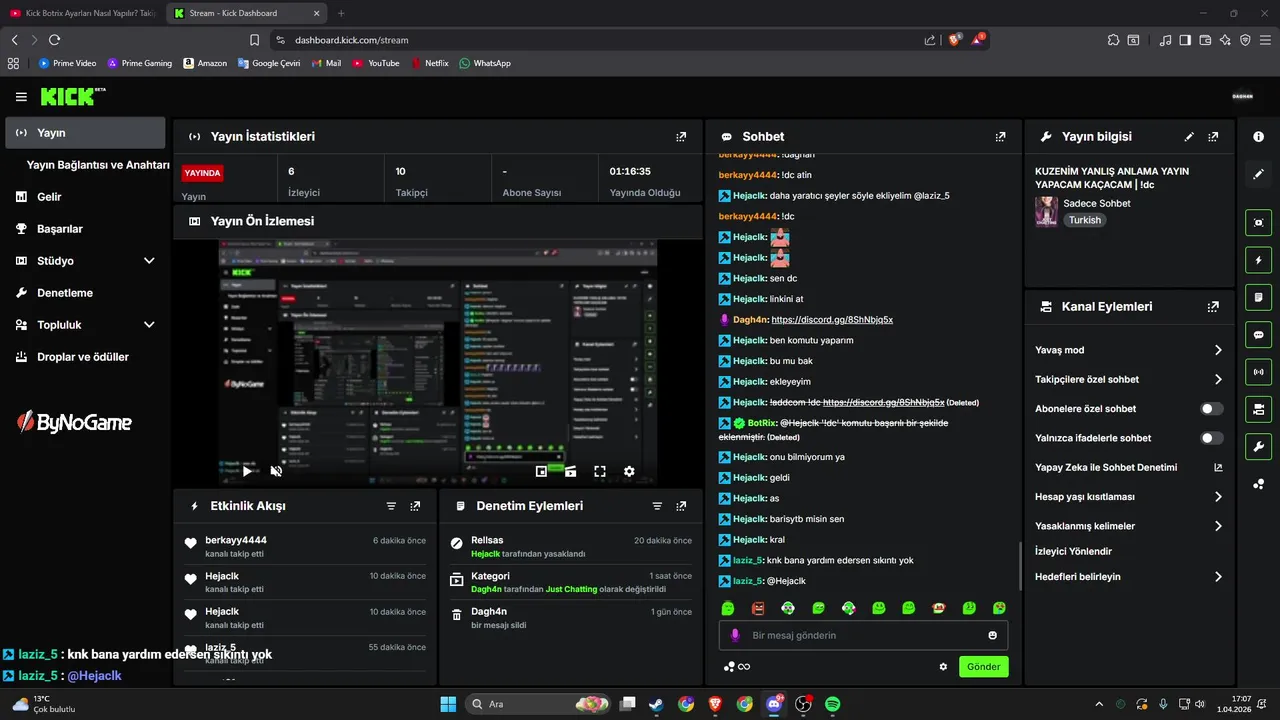Click the green Gönder send button
Image resolution: width=1280 pixels, height=720 pixels.
[x=983, y=667]
